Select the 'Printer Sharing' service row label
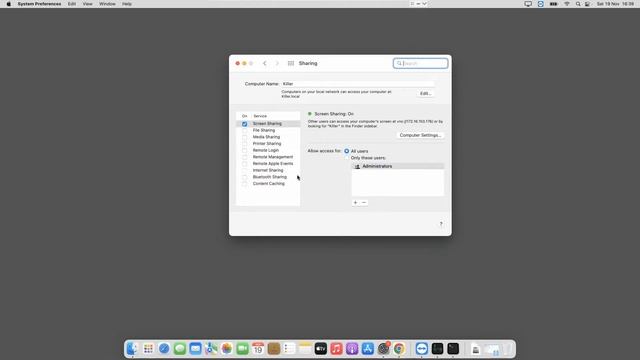 tap(267, 144)
